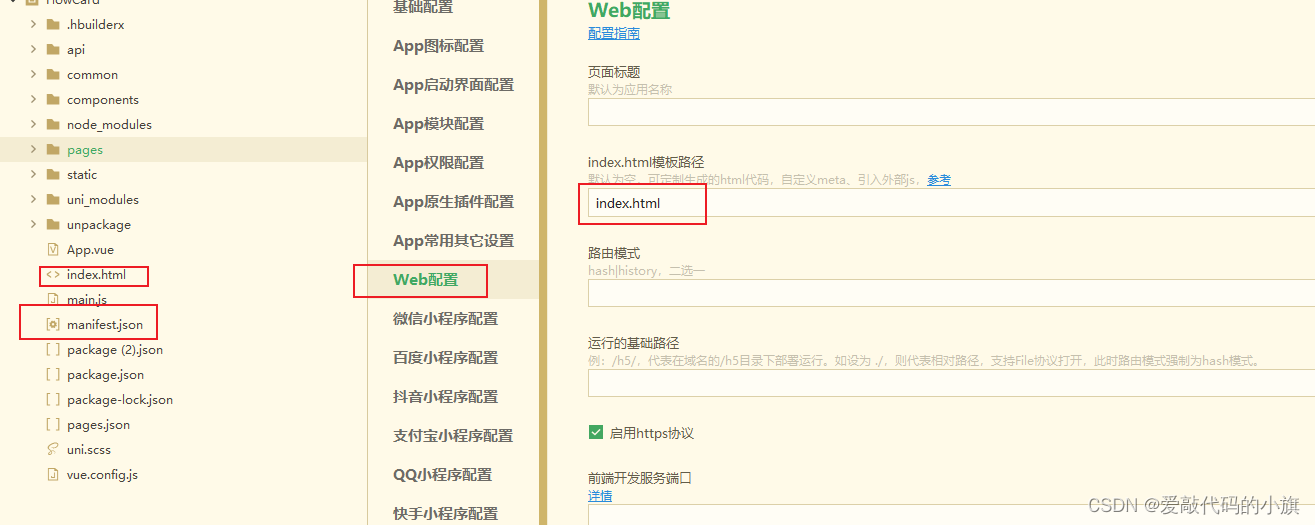Expand the uni_modules folder arrow
This screenshot has height=525, width=1315.
pyautogui.click(x=33, y=199)
